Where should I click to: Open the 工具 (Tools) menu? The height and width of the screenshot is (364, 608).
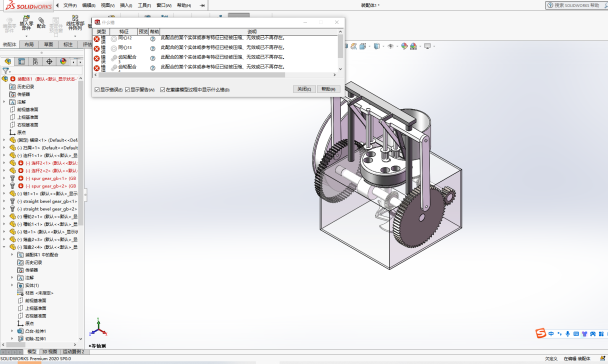(x=144, y=5)
